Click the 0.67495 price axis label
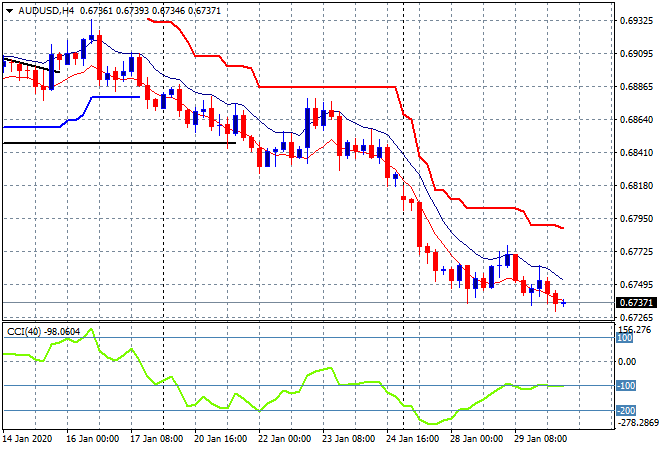This screenshot has height=450, width=660. coord(636,285)
